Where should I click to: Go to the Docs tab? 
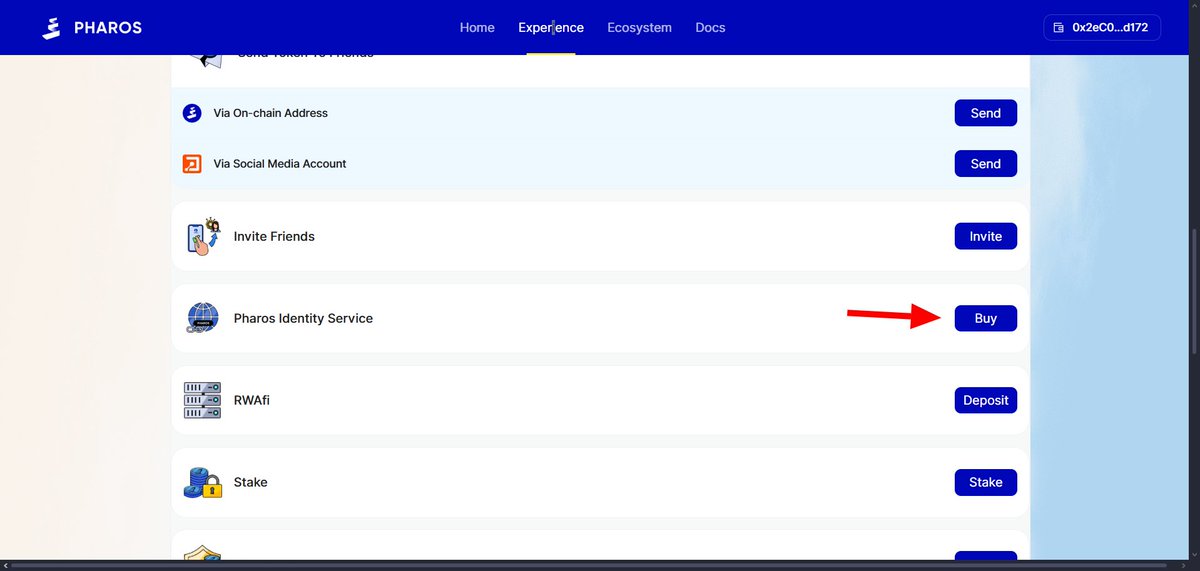point(710,28)
